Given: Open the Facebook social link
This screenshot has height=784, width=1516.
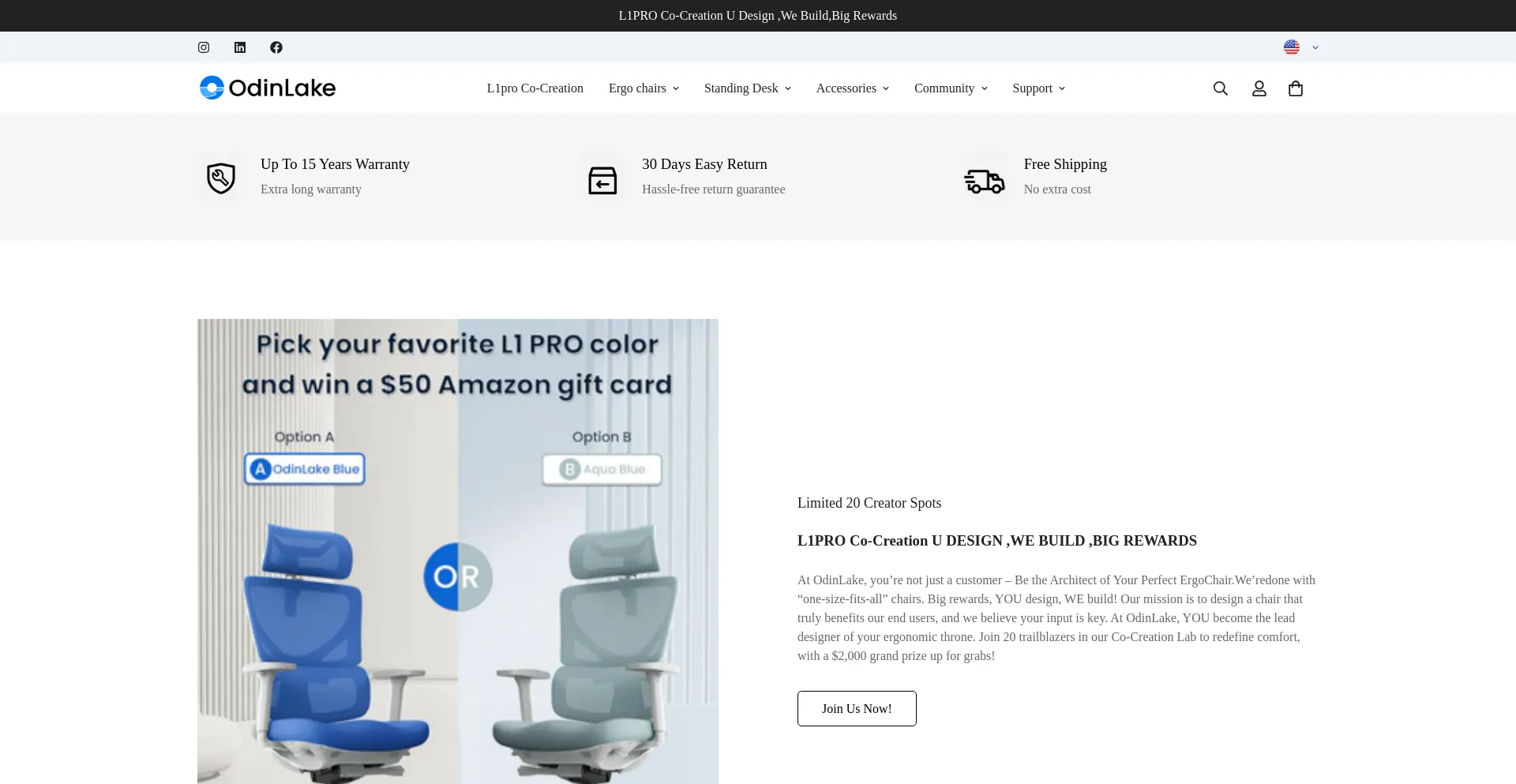Looking at the screenshot, I should (x=276, y=47).
